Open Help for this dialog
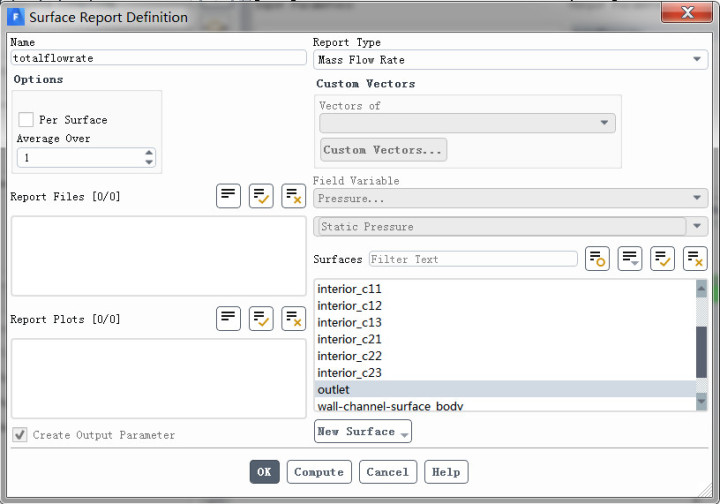This screenshot has height=504, width=720. pos(446,472)
